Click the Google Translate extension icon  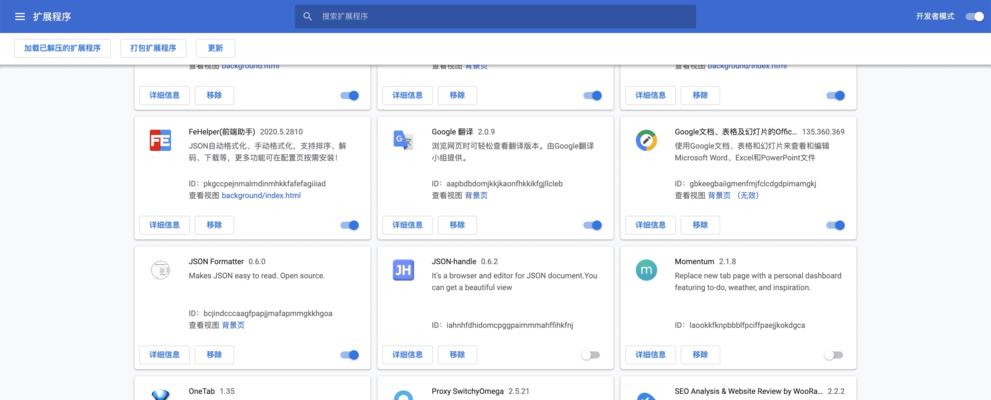(x=403, y=140)
